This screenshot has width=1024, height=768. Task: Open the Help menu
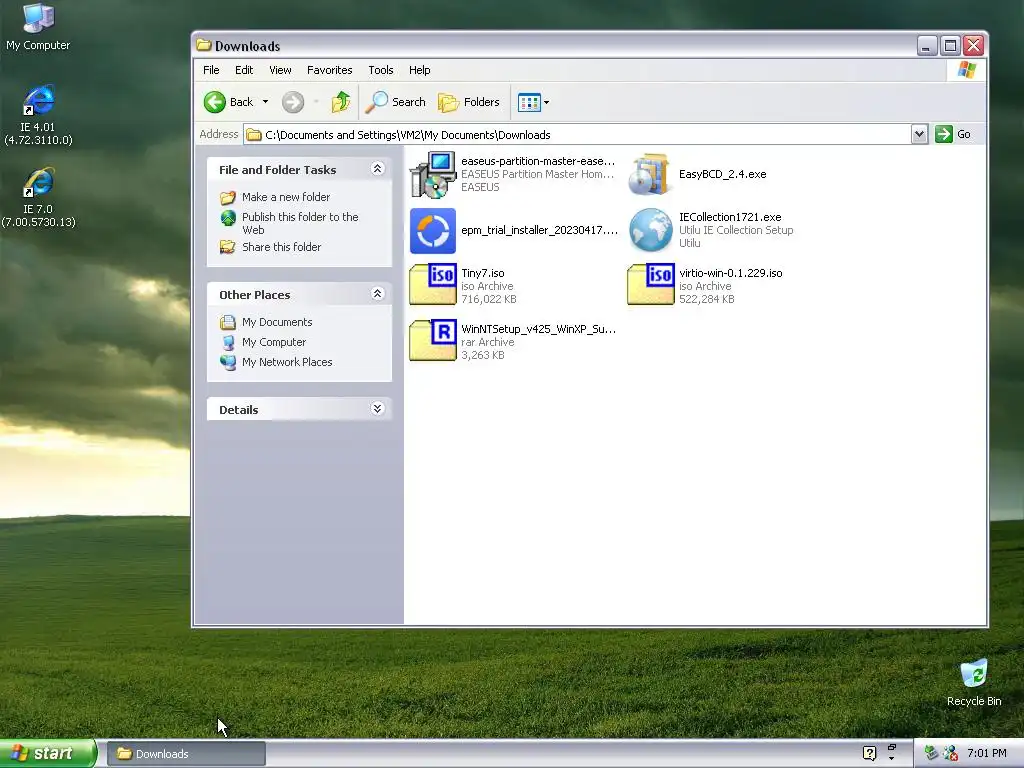[419, 70]
